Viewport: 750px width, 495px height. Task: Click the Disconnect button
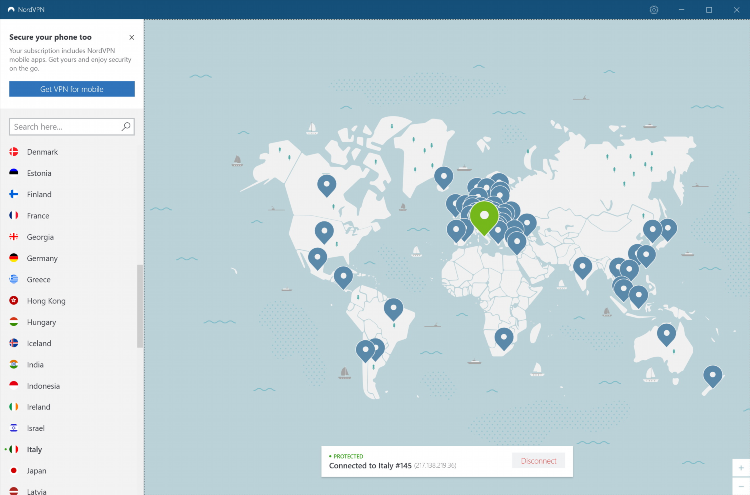point(538,461)
